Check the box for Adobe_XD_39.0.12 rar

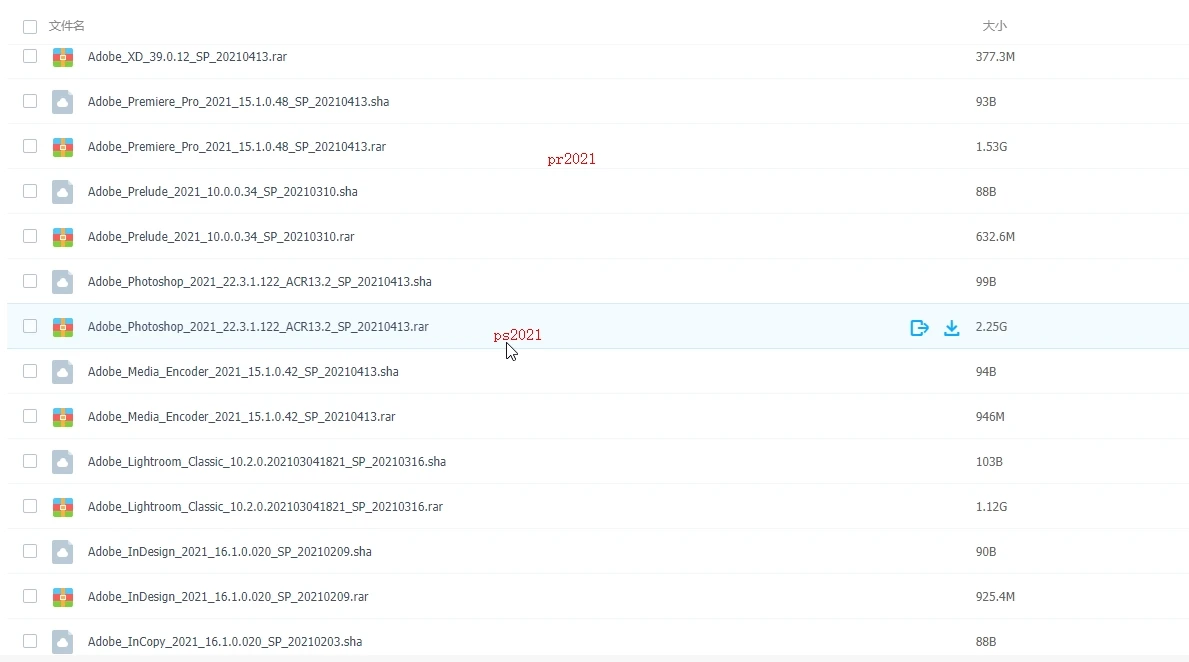pyautogui.click(x=30, y=56)
